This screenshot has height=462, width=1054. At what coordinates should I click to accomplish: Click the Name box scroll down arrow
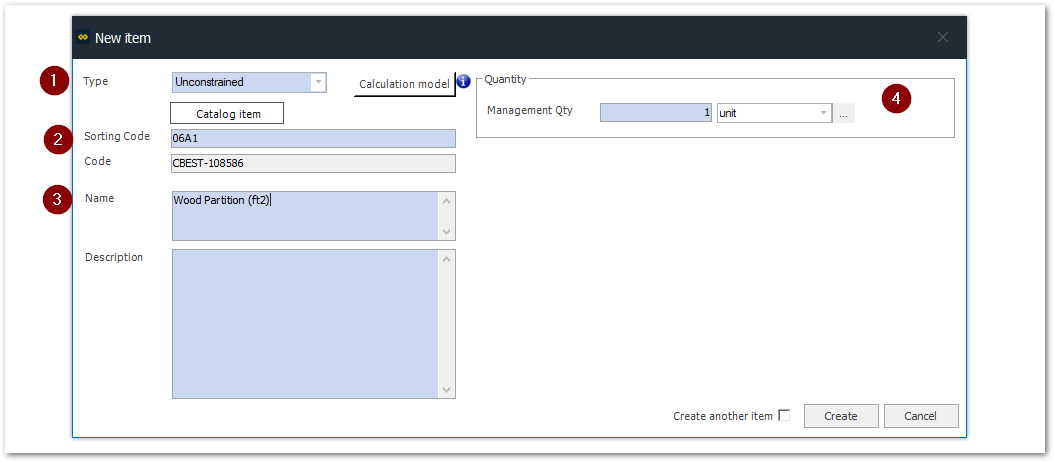[447, 232]
